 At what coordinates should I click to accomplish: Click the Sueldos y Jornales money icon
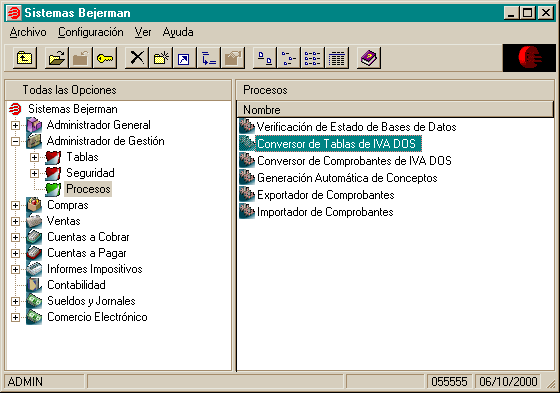pyautogui.click(x=34, y=301)
